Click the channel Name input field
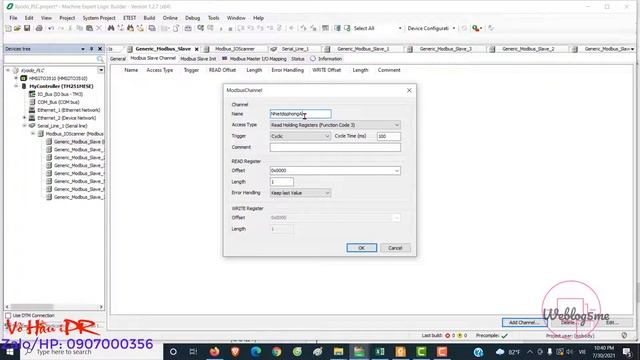Image resolution: width=640 pixels, height=360 pixels. (300, 114)
